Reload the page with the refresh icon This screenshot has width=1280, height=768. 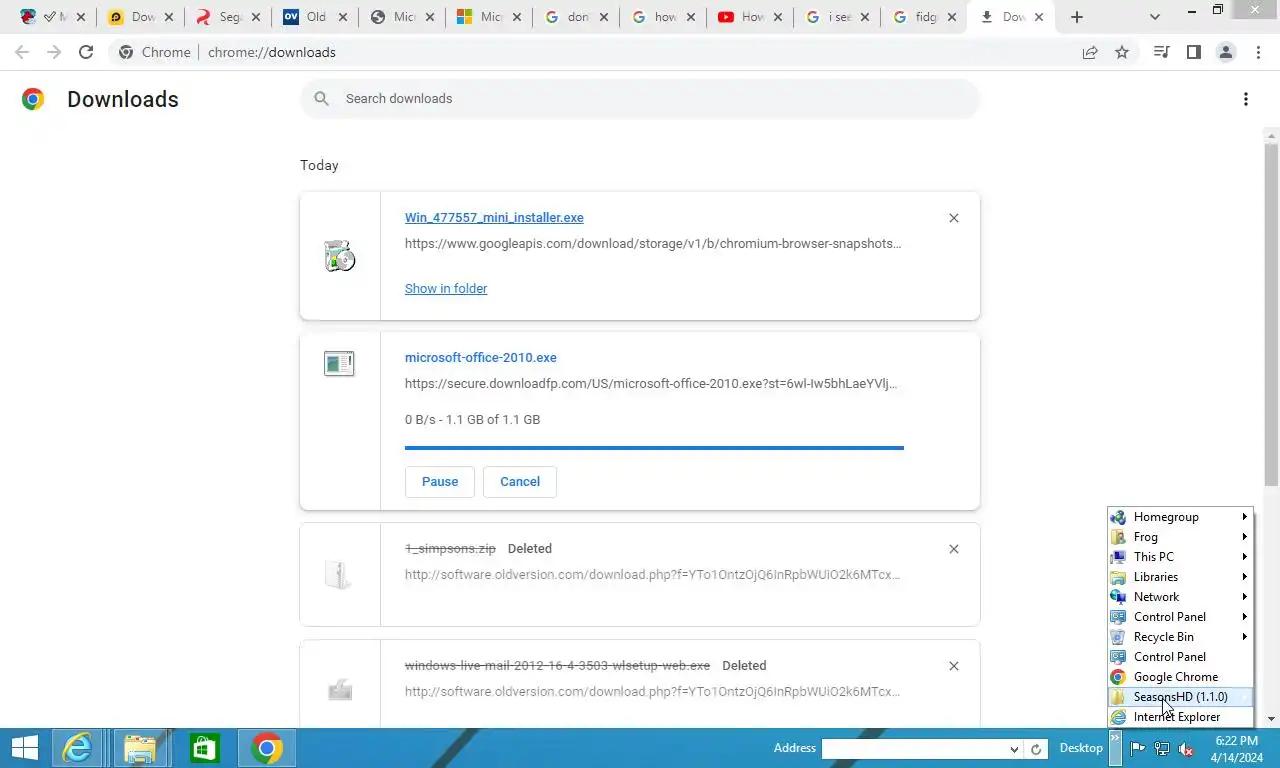coord(86,52)
